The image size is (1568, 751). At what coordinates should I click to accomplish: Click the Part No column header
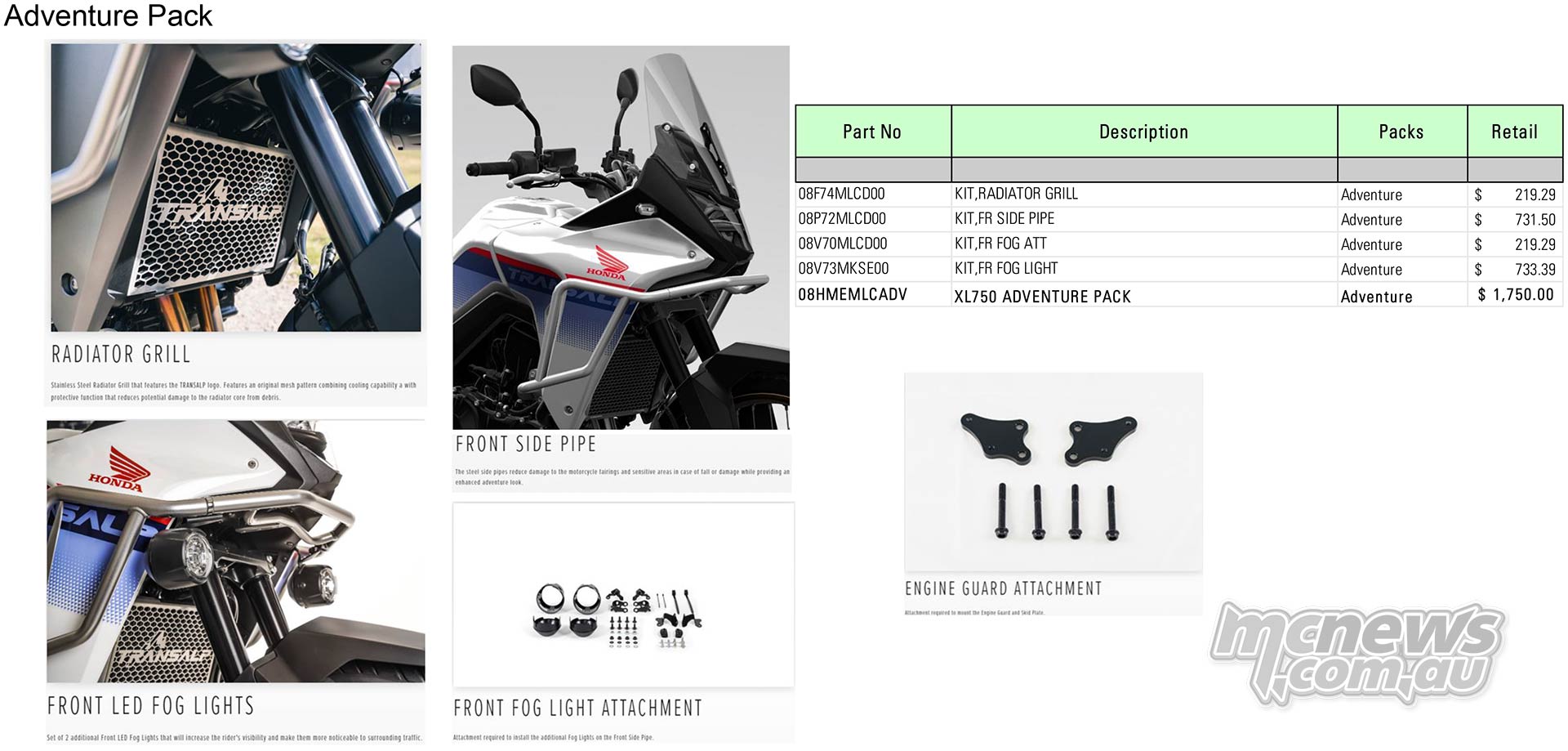[873, 132]
